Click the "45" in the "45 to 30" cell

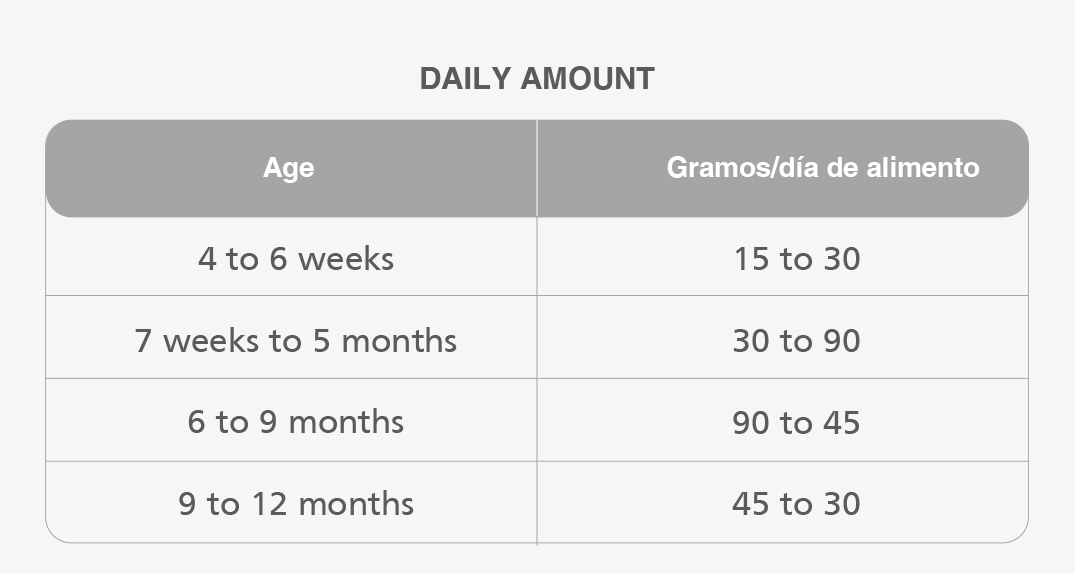pos(750,503)
